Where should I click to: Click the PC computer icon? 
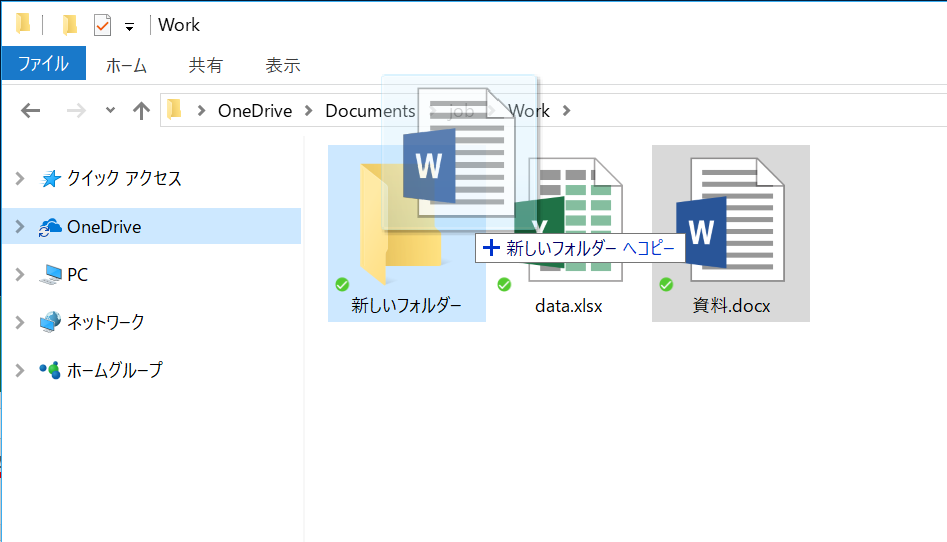pos(50,274)
